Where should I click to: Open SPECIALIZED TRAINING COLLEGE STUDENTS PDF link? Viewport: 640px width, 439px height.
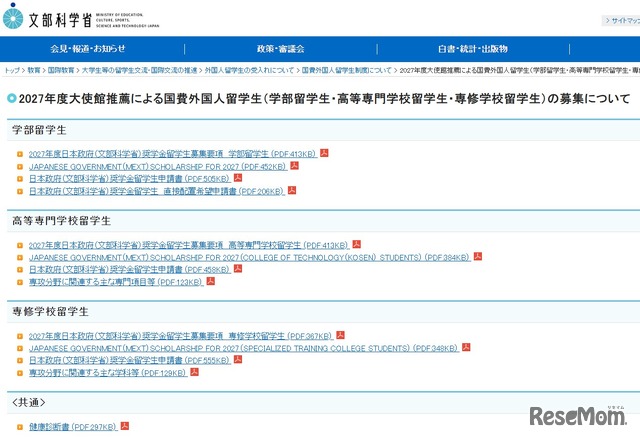point(244,348)
